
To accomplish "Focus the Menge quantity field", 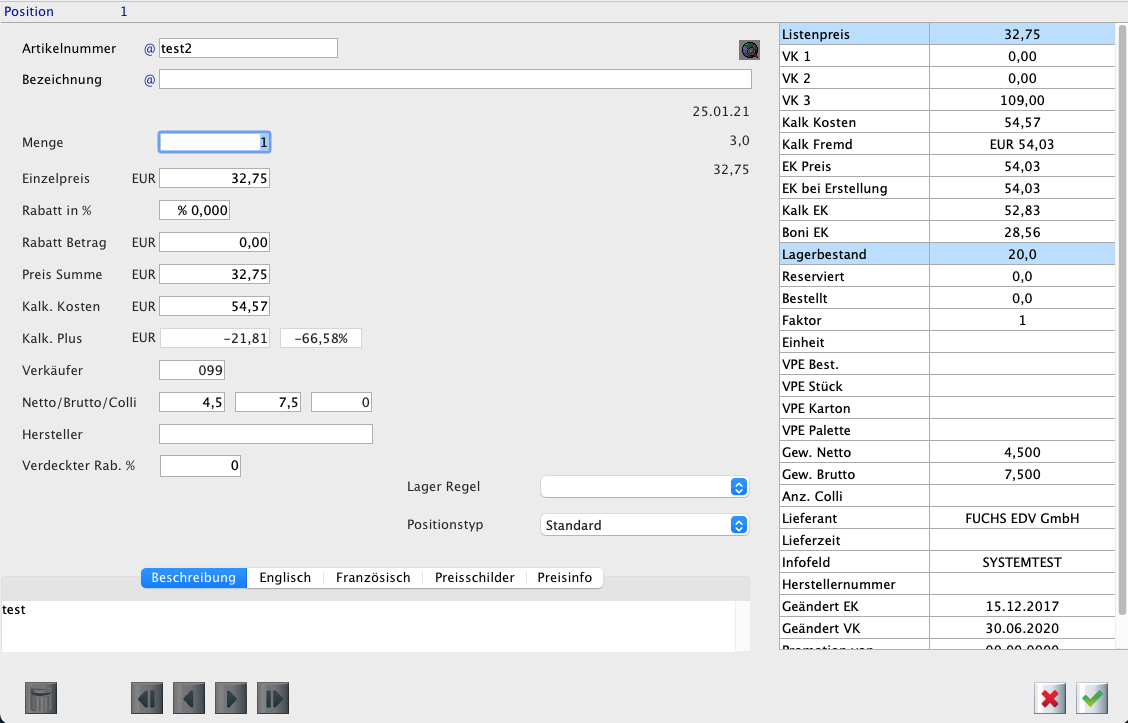I will click(214, 143).
